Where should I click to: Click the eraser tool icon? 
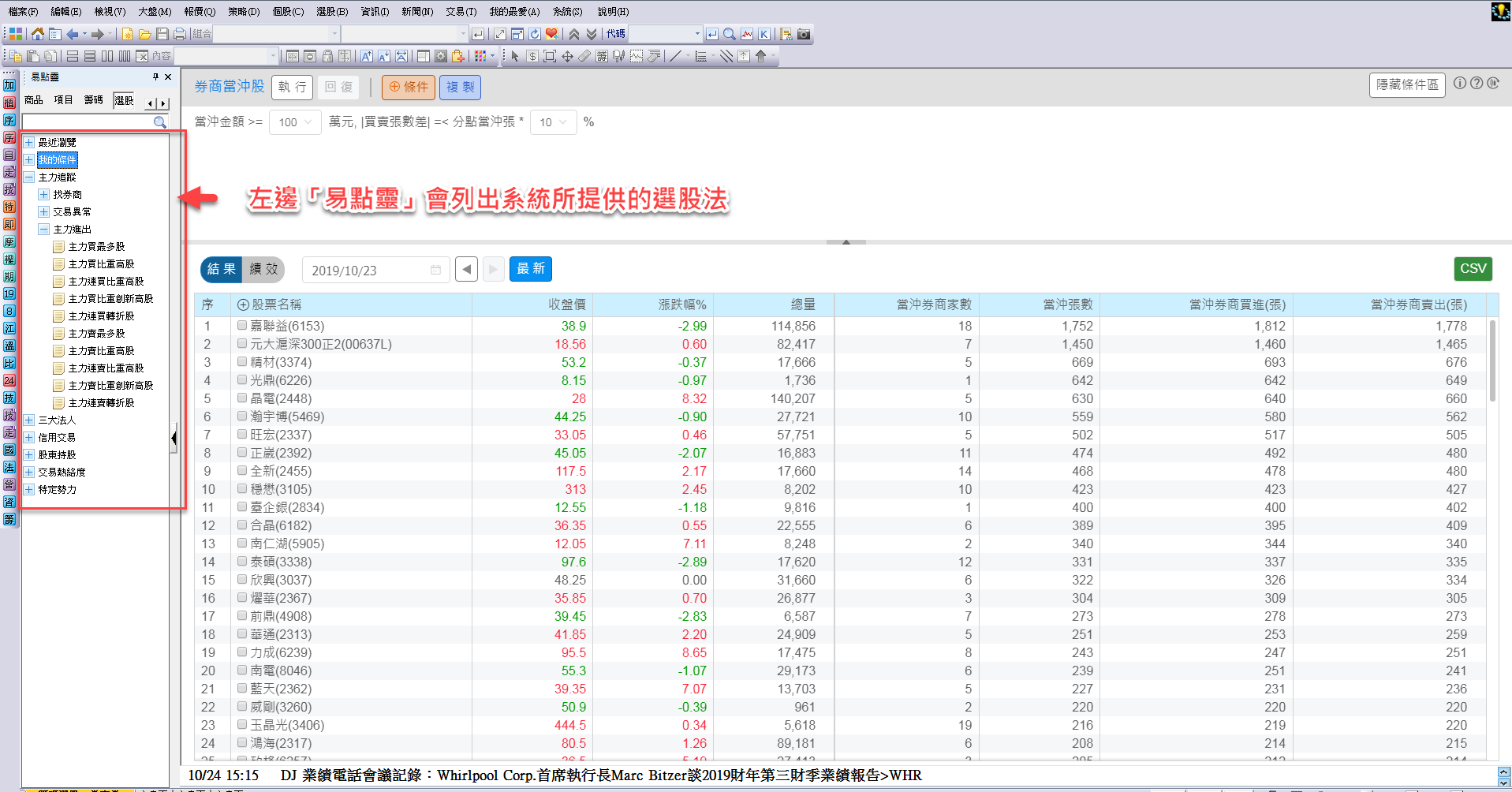pos(584,56)
